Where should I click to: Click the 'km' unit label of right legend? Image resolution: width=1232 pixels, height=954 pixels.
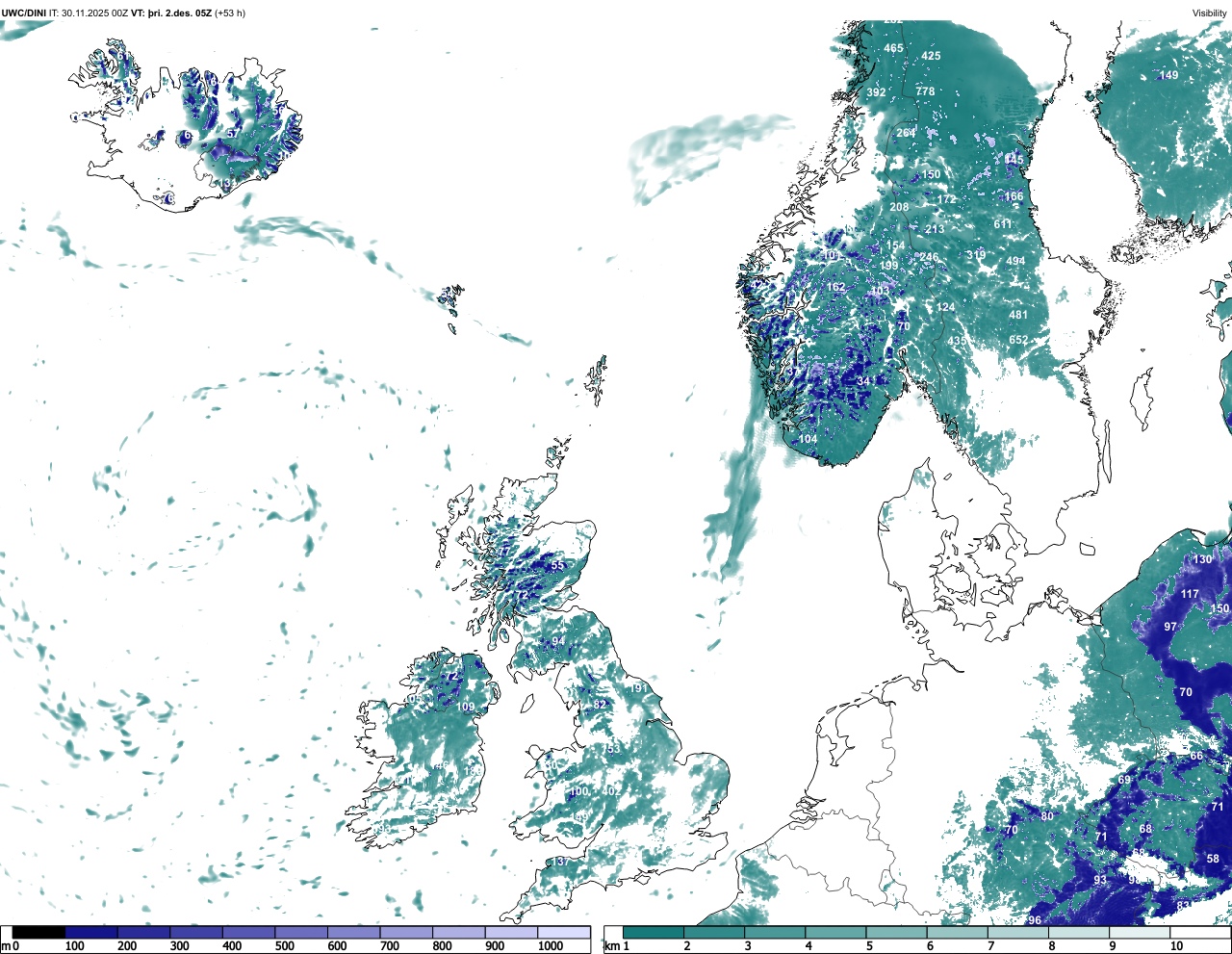(x=611, y=946)
